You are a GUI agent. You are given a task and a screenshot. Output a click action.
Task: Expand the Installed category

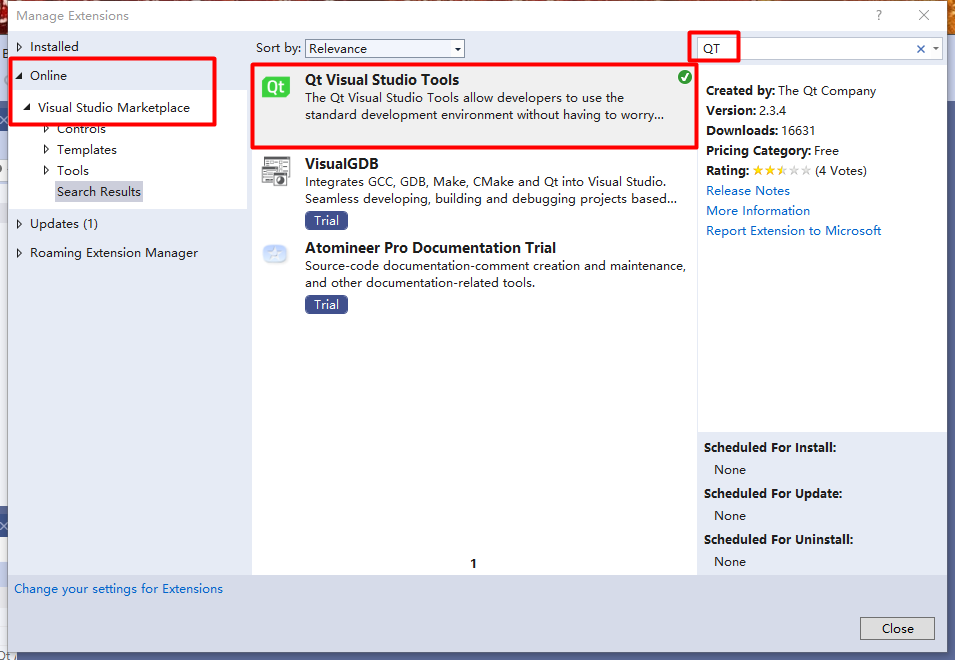tap(19, 47)
